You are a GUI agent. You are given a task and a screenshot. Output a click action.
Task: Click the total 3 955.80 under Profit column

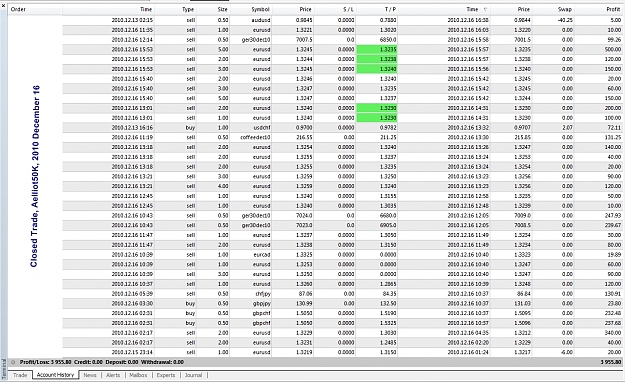[610, 362]
